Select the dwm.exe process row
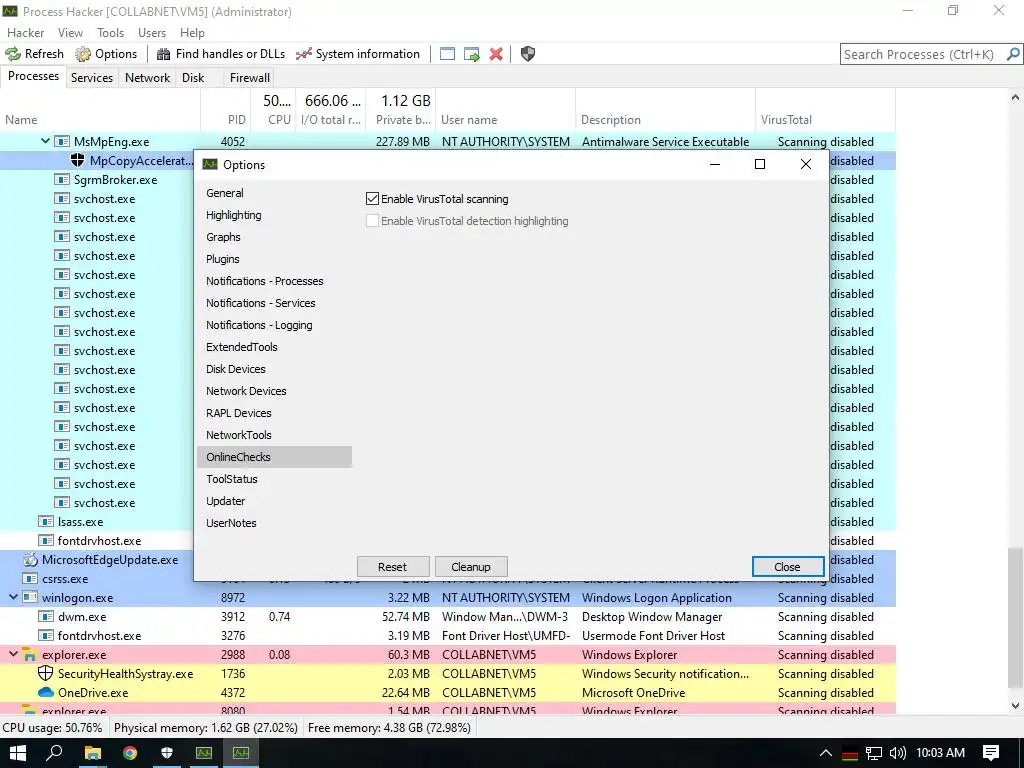 pos(447,616)
